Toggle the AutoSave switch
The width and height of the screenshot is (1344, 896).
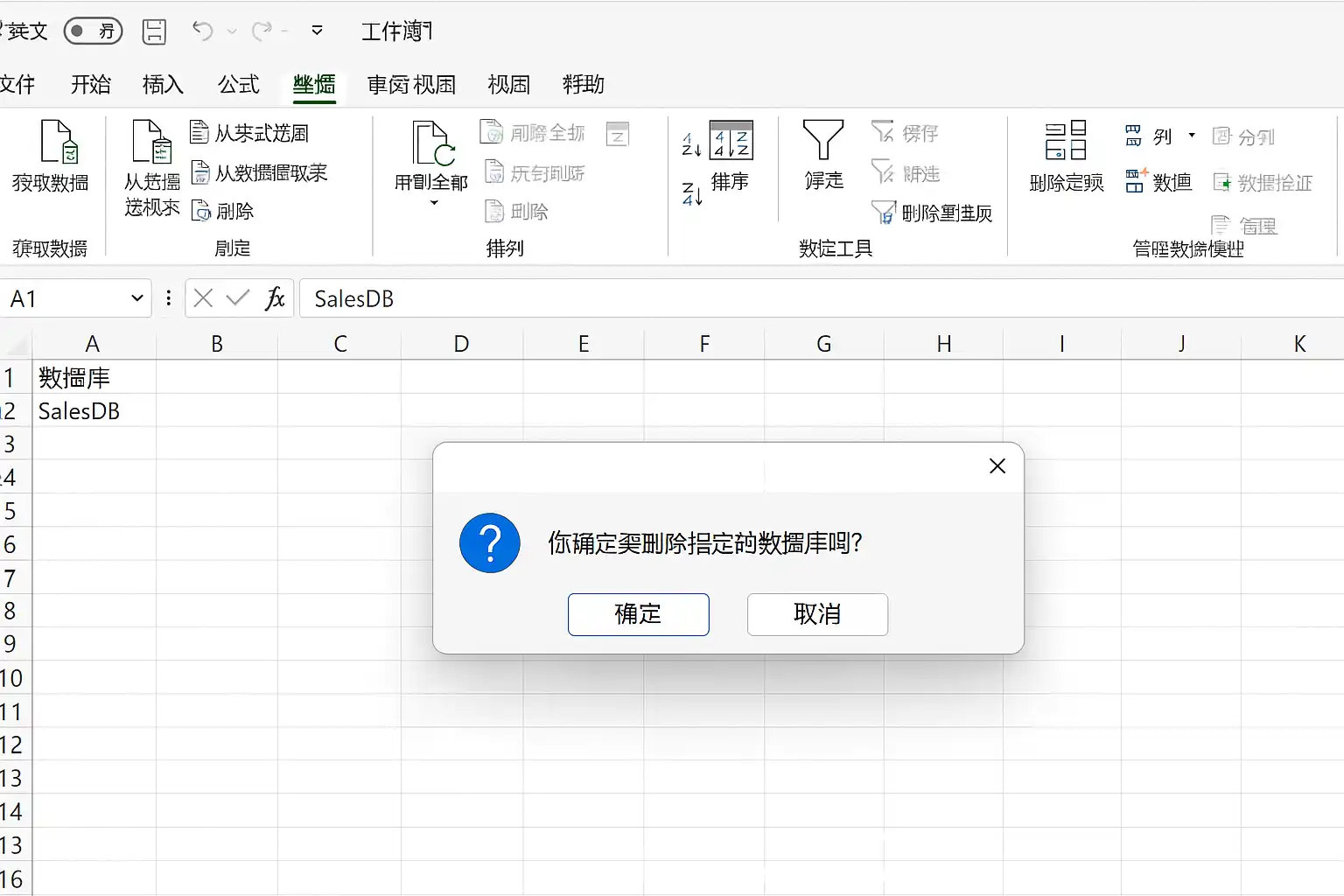tap(93, 31)
